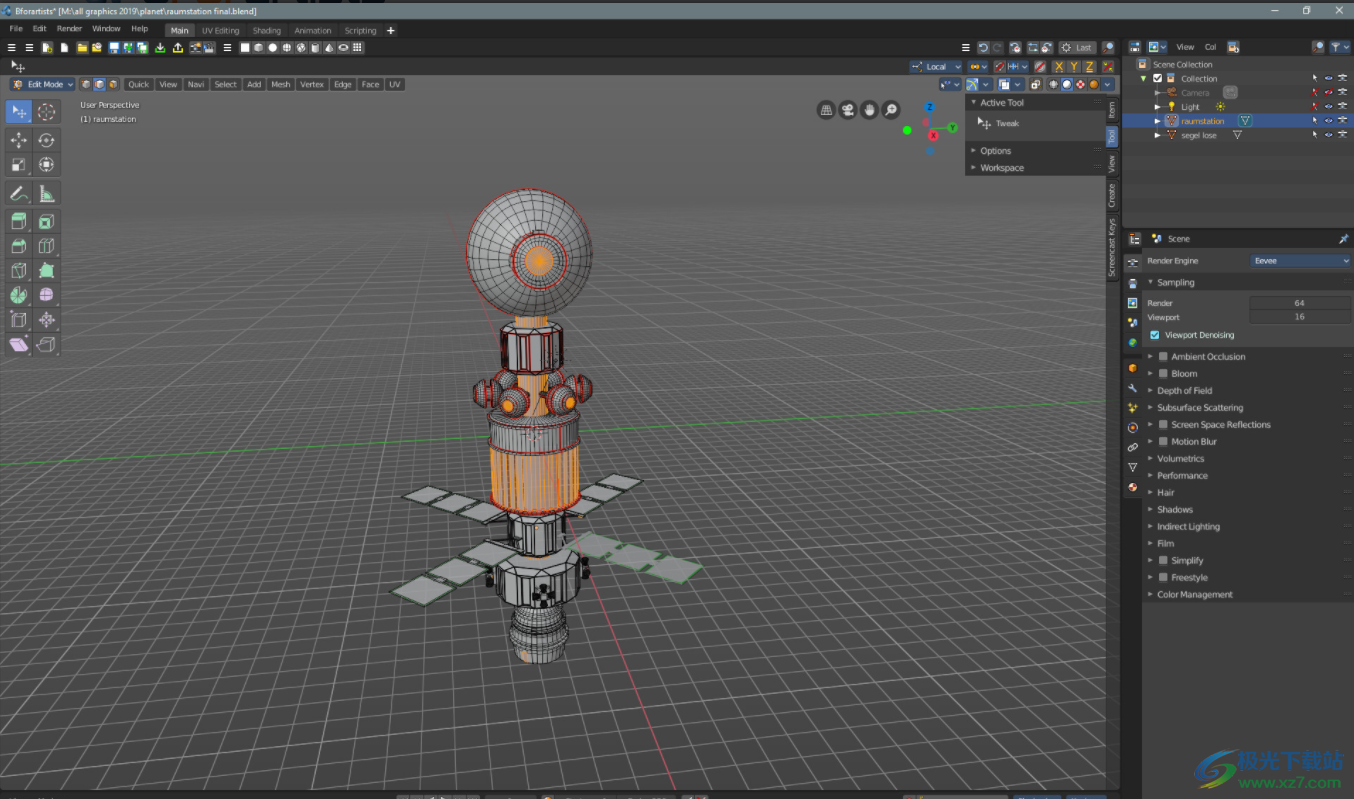Screen dimensions: 1354x799
Task: Open the Modifiers wrench properties tab
Action: (1133, 388)
